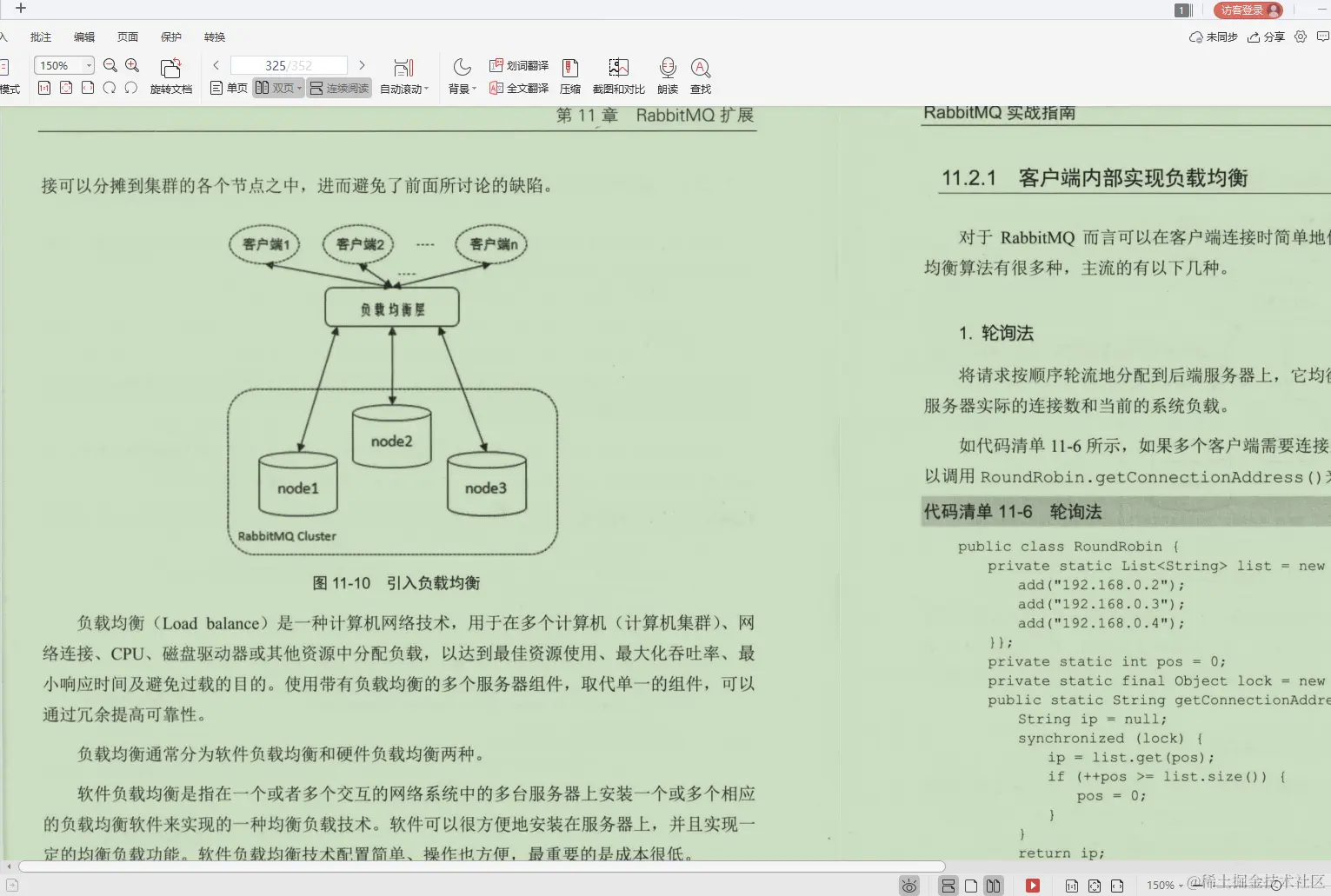This screenshot has width=1331, height=896.
Task: Click 旋转文档 to rotate the document
Action: point(170,76)
